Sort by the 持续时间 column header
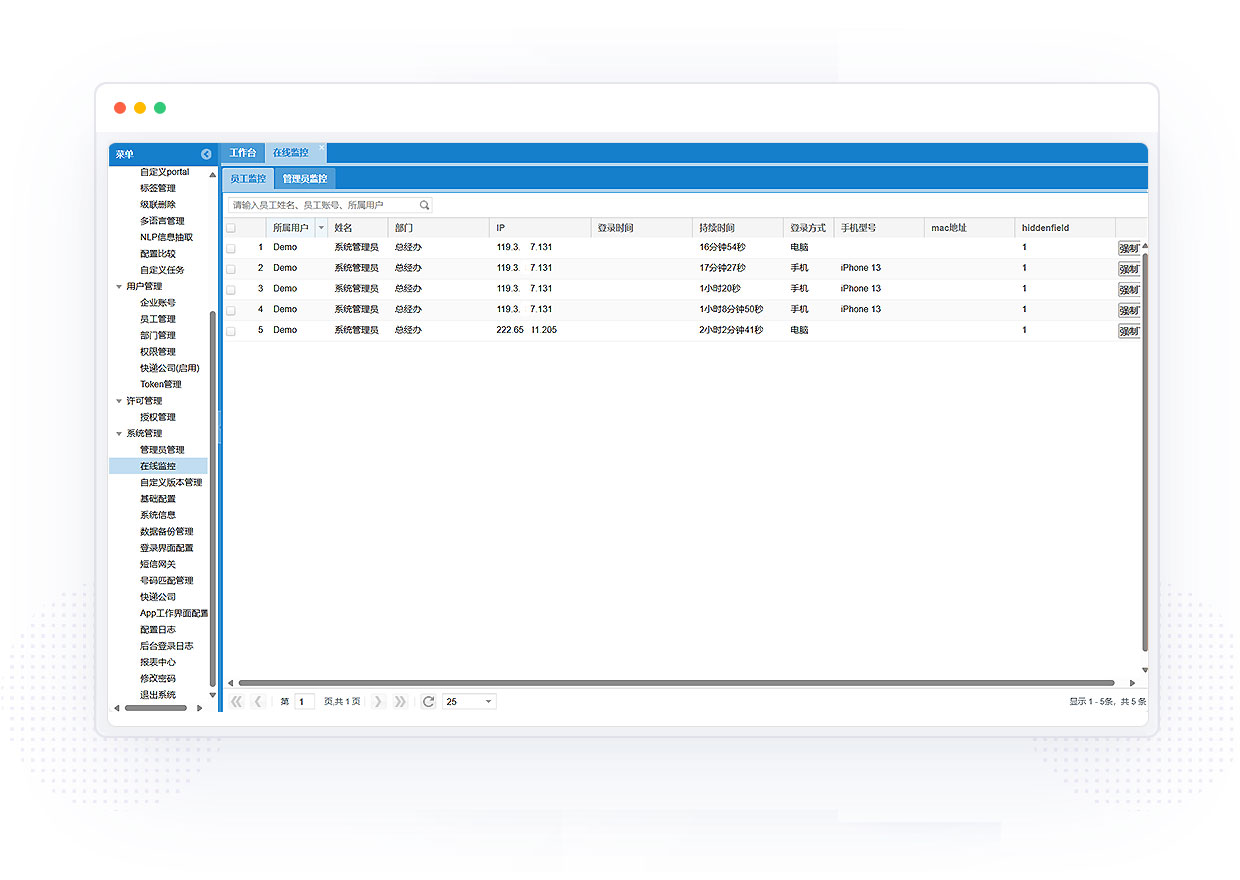 (x=737, y=228)
